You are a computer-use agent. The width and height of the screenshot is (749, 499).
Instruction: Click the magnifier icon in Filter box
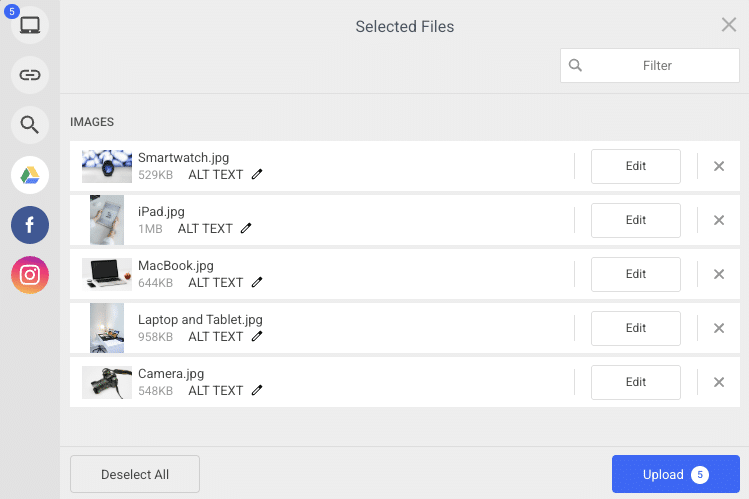575,65
